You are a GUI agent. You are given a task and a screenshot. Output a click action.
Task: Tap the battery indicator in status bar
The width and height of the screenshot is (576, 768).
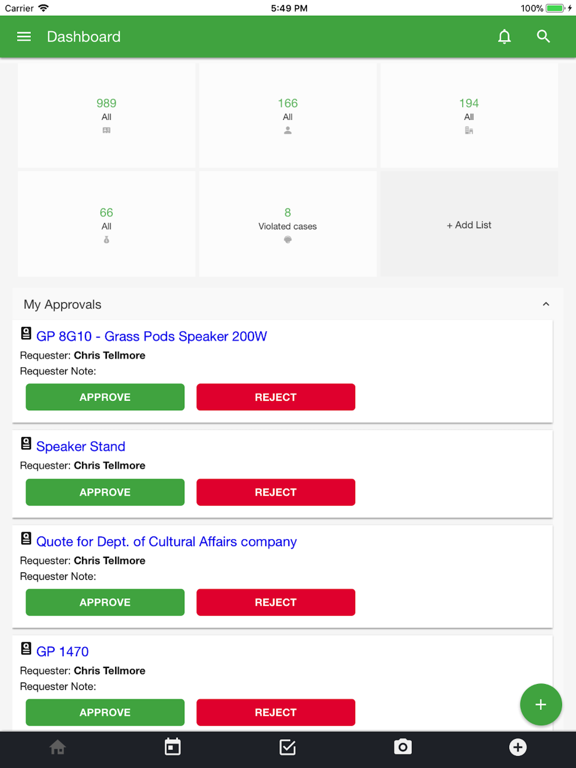[x=556, y=8]
